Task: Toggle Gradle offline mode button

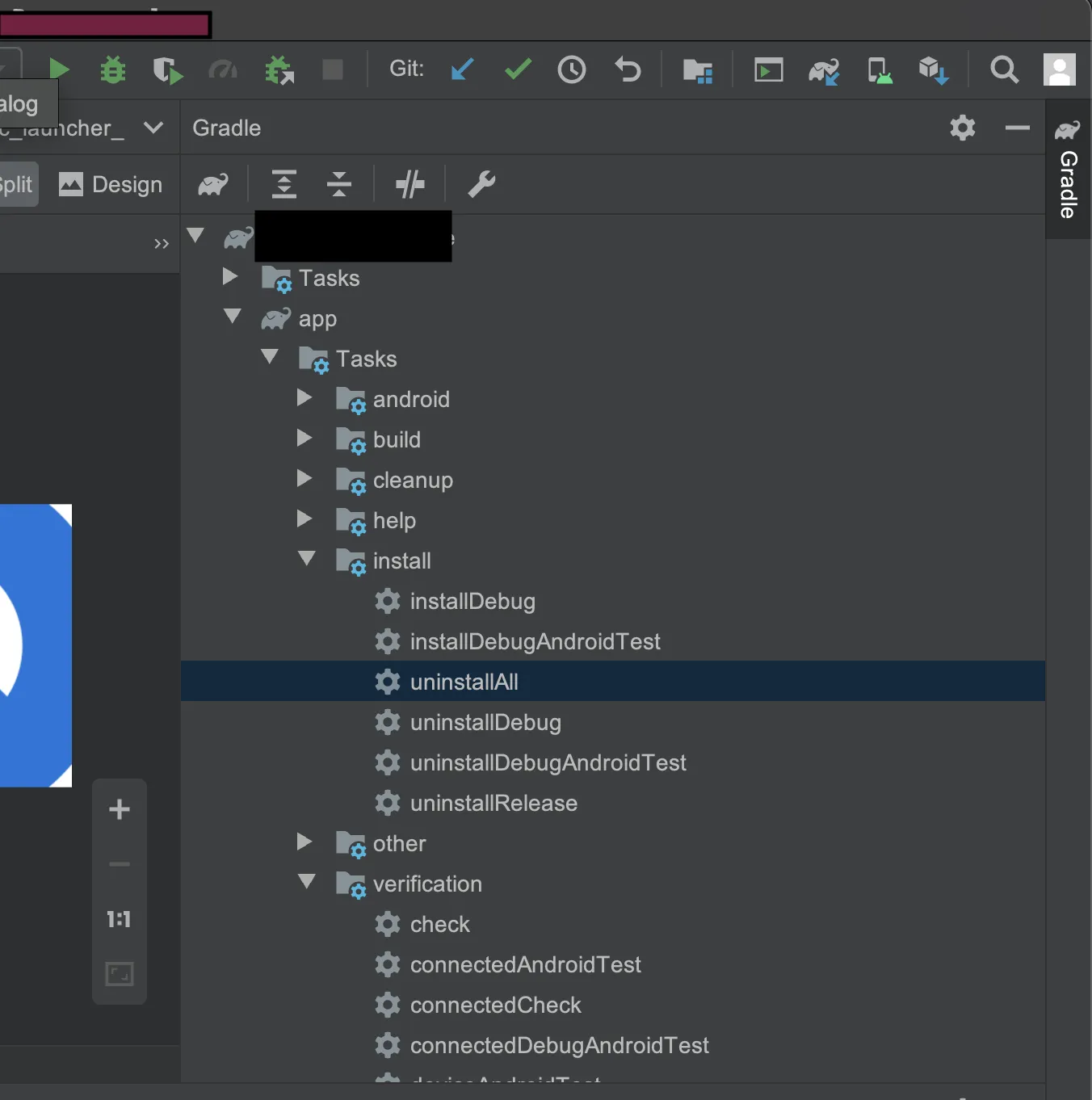Action: 410,185
